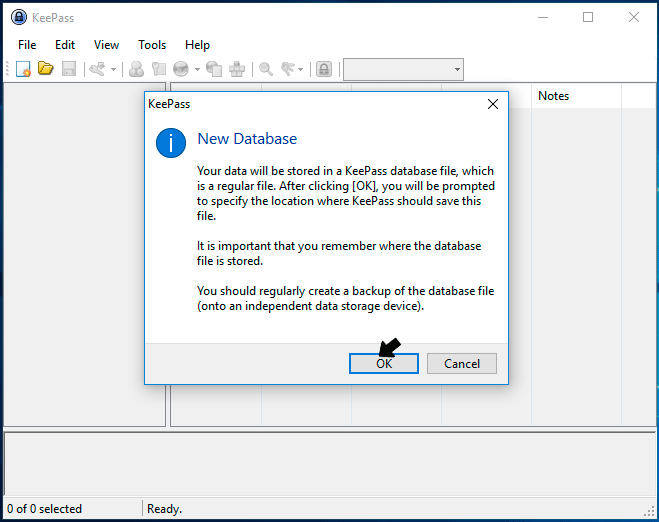
Task: Expand the Add Entry dropdown arrow
Action: (113, 69)
